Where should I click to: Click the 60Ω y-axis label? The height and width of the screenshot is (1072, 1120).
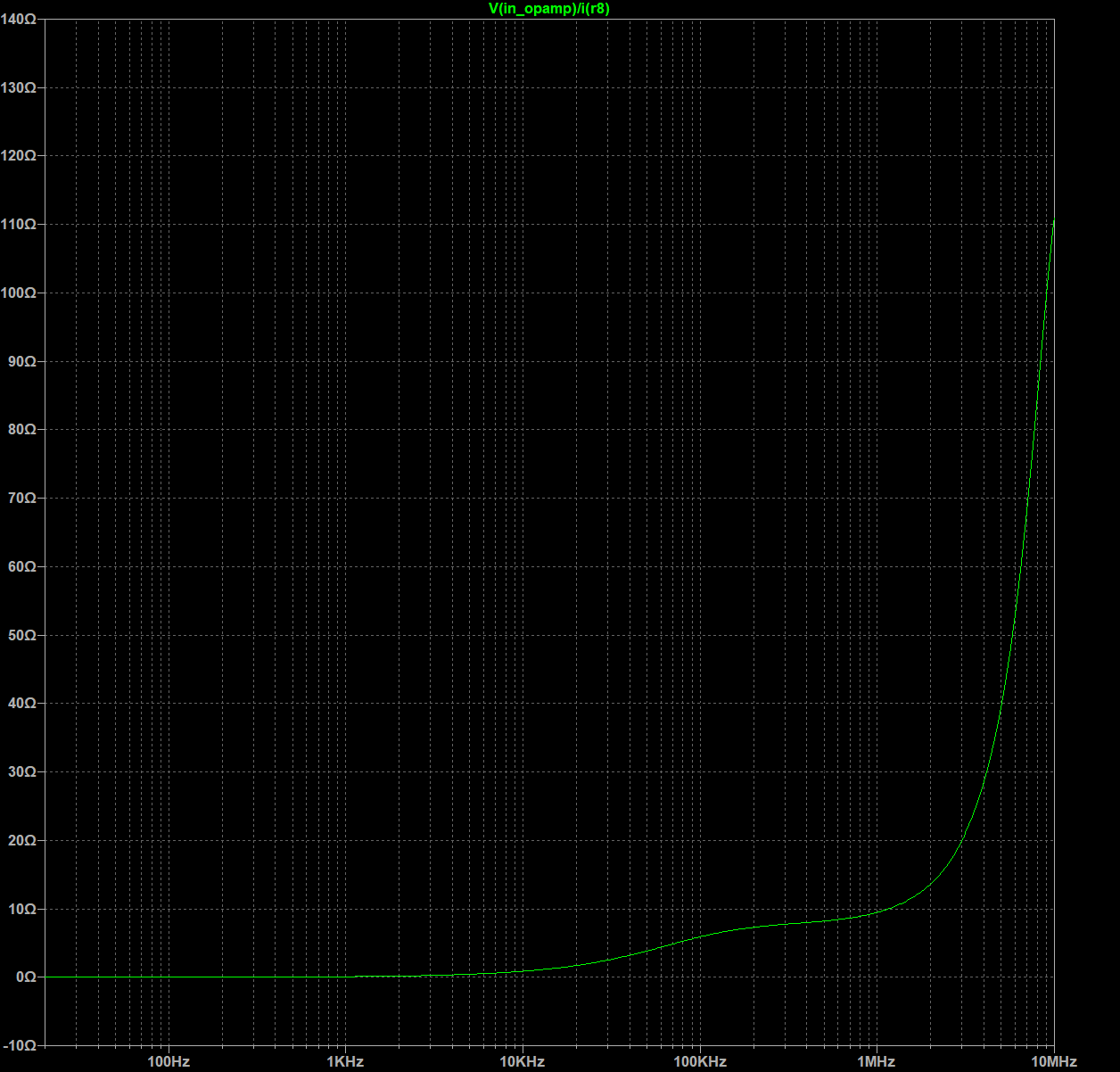point(22,566)
